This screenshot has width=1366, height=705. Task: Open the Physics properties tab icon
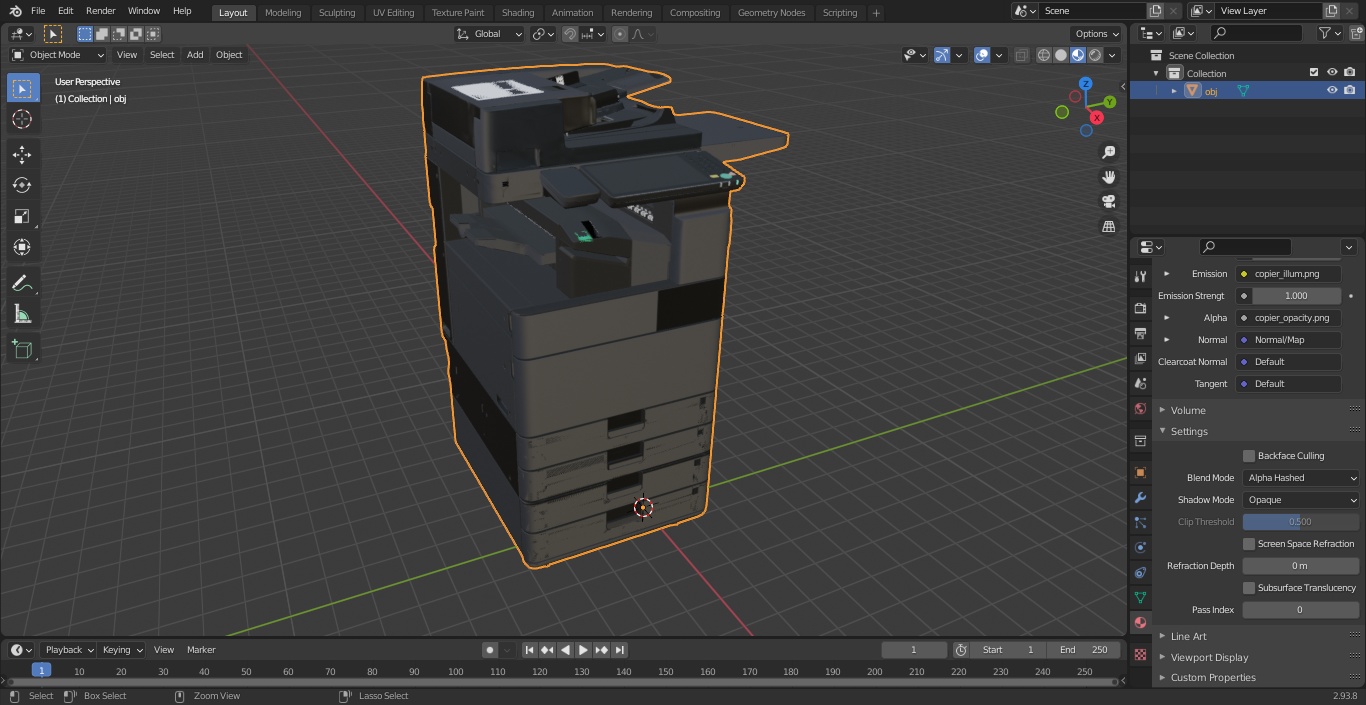point(1140,547)
